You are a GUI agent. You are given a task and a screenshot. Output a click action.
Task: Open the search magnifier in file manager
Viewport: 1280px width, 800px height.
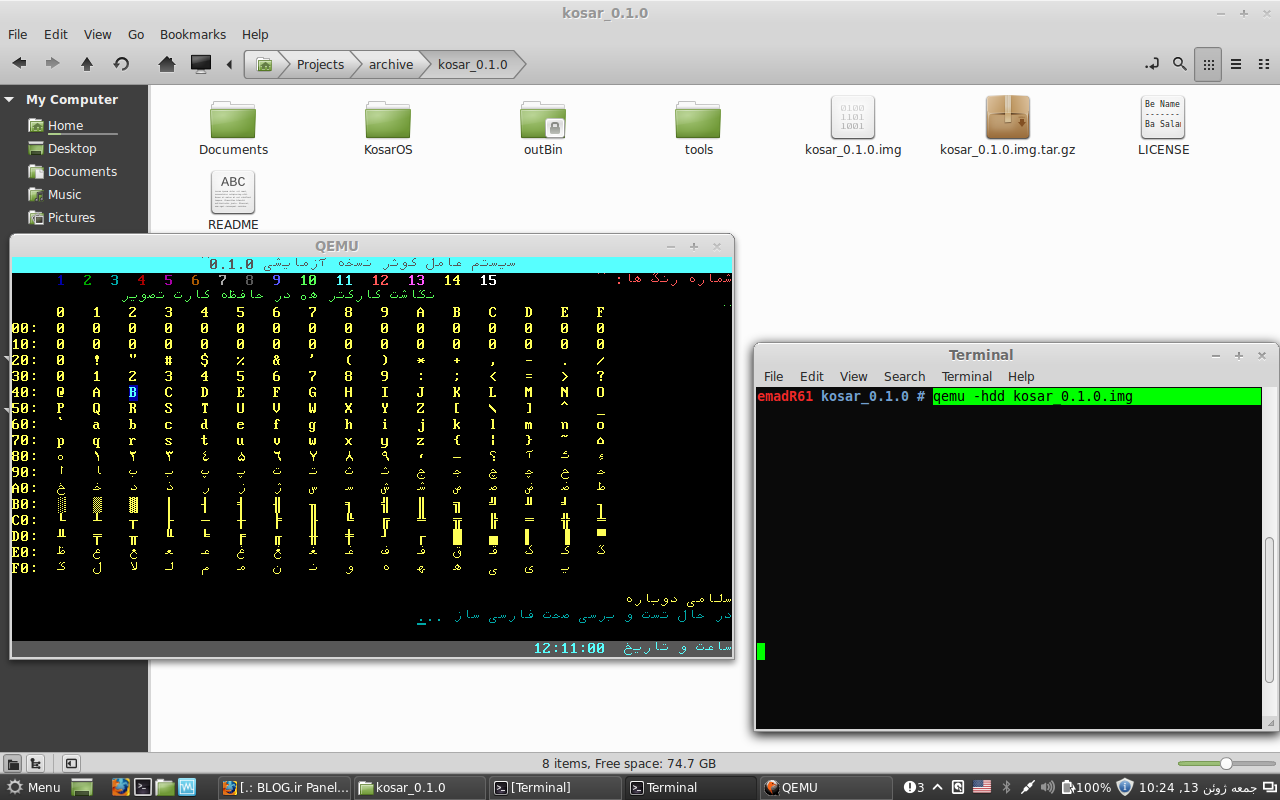pyautogui.click(x=1180, y=64)
